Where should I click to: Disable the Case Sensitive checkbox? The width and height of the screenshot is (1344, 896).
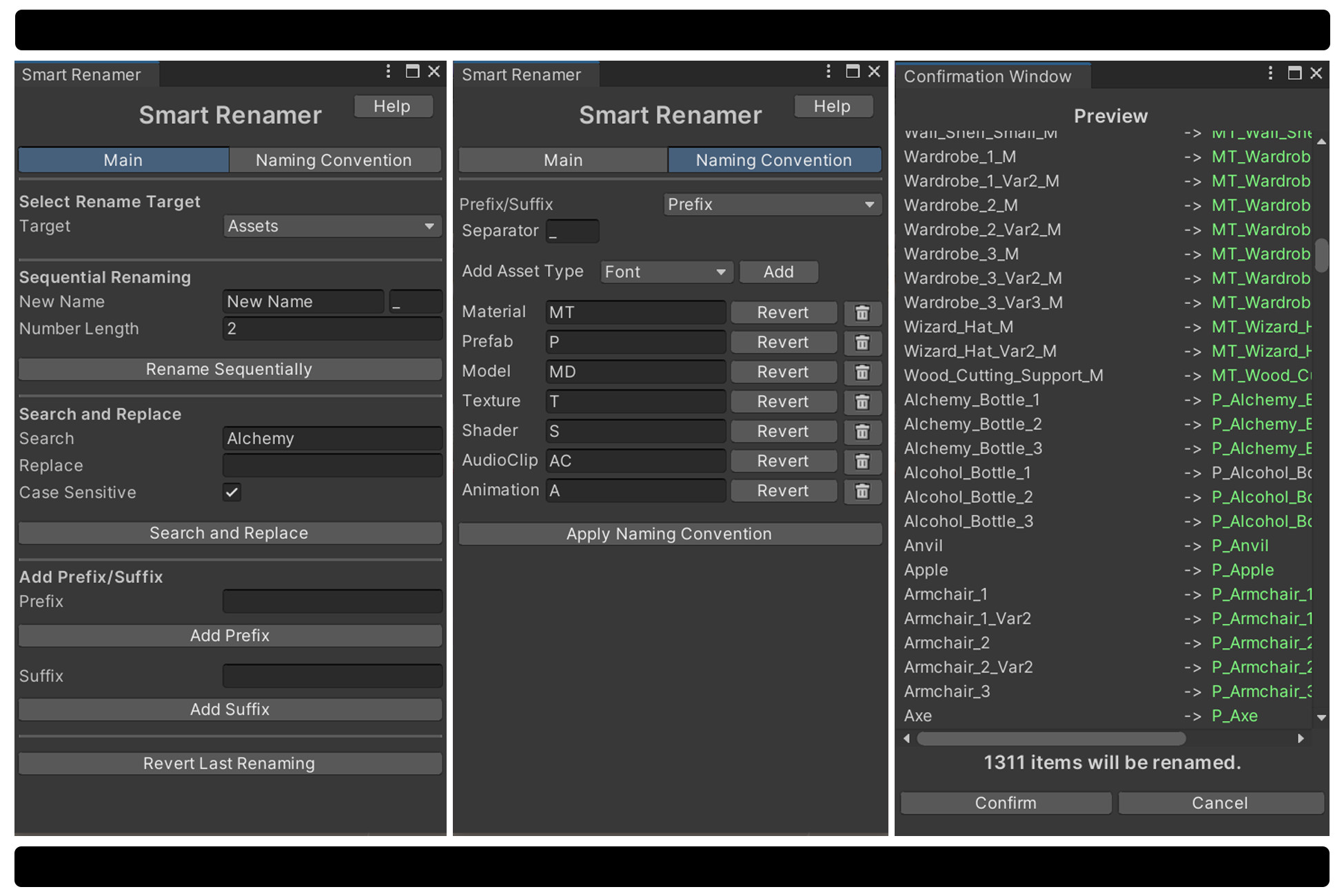(232, 492)
